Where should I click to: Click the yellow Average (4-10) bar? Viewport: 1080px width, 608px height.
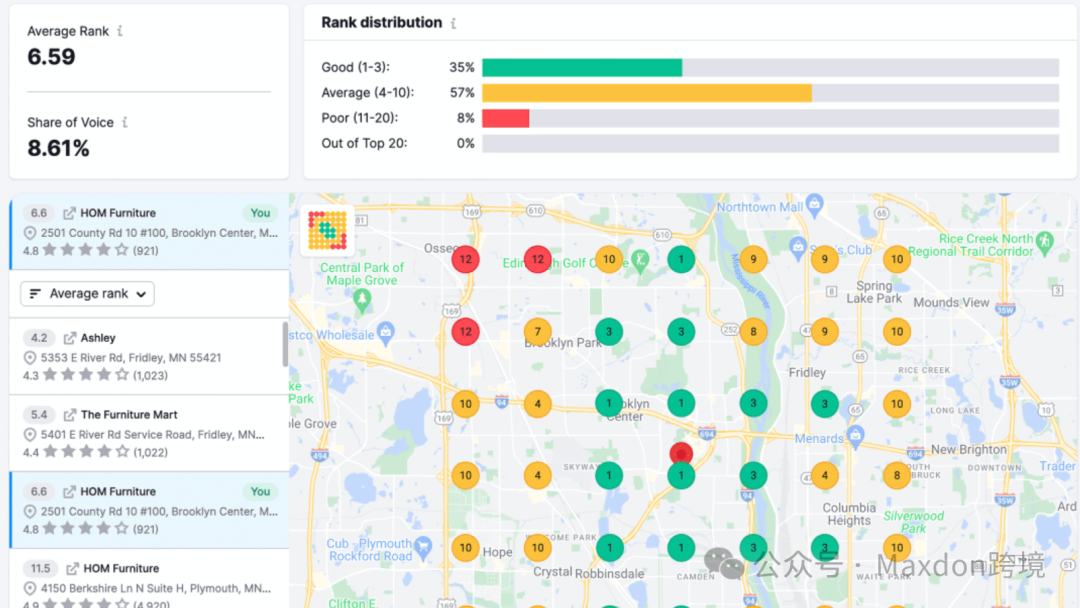pos(647,93)
